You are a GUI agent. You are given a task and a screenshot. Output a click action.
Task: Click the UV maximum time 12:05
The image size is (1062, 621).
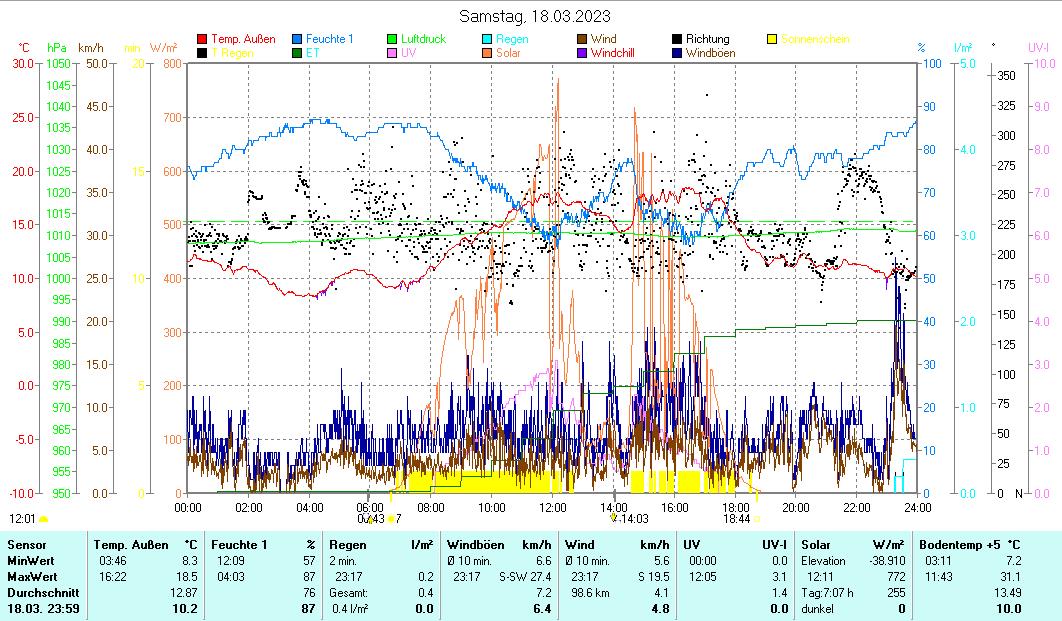(702, 577)
